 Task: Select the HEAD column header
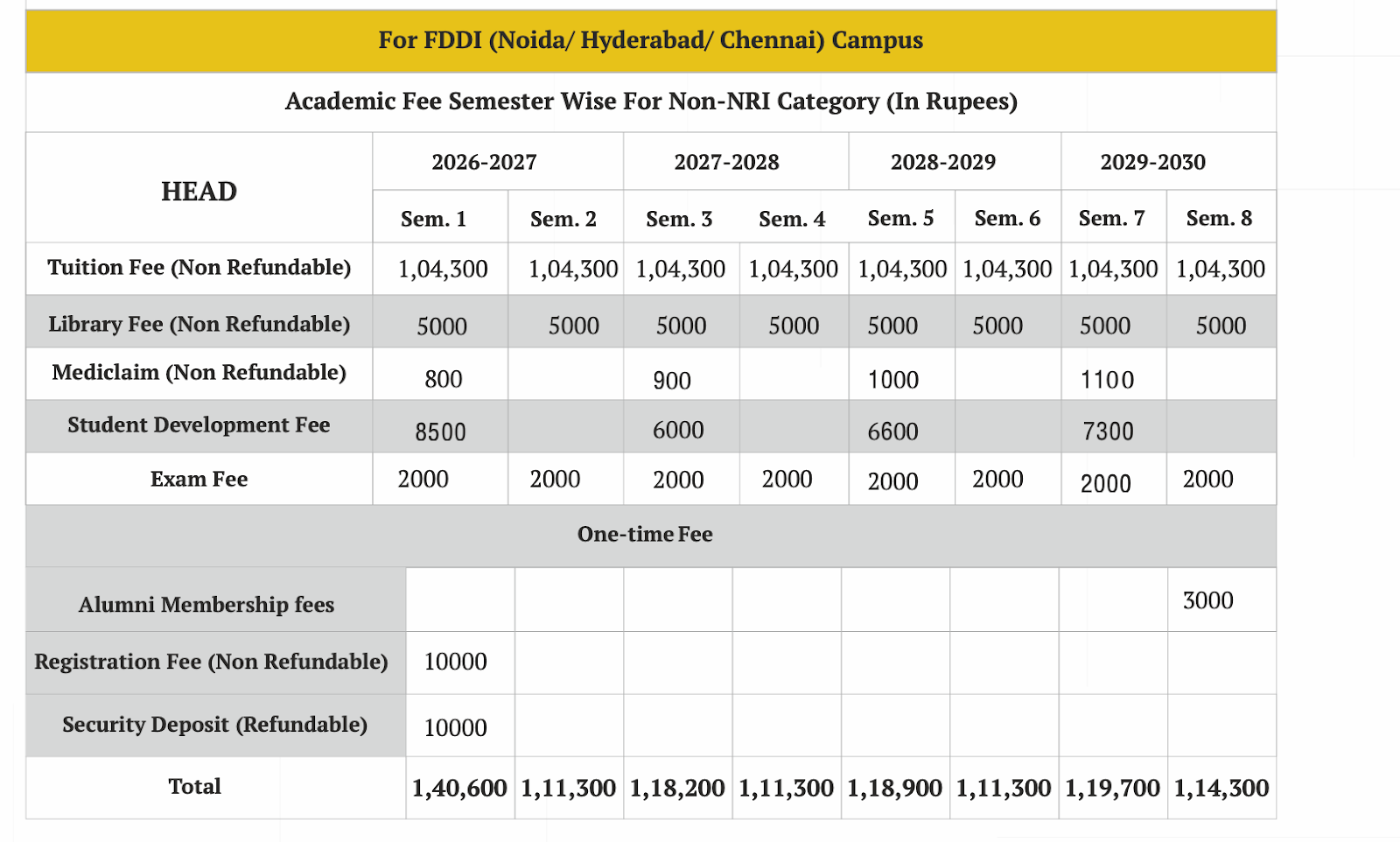tap(199, 192)
